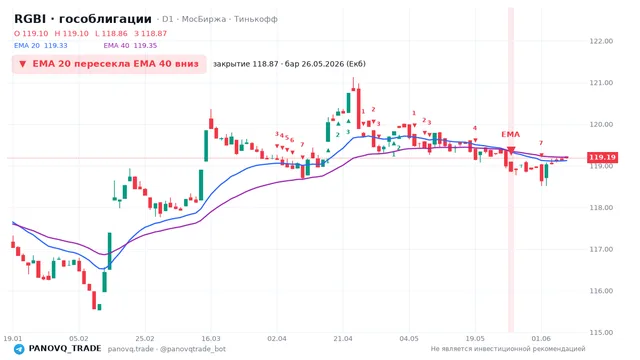
Task: Click the 121.00 price axis label
Action: pos(601,83)
